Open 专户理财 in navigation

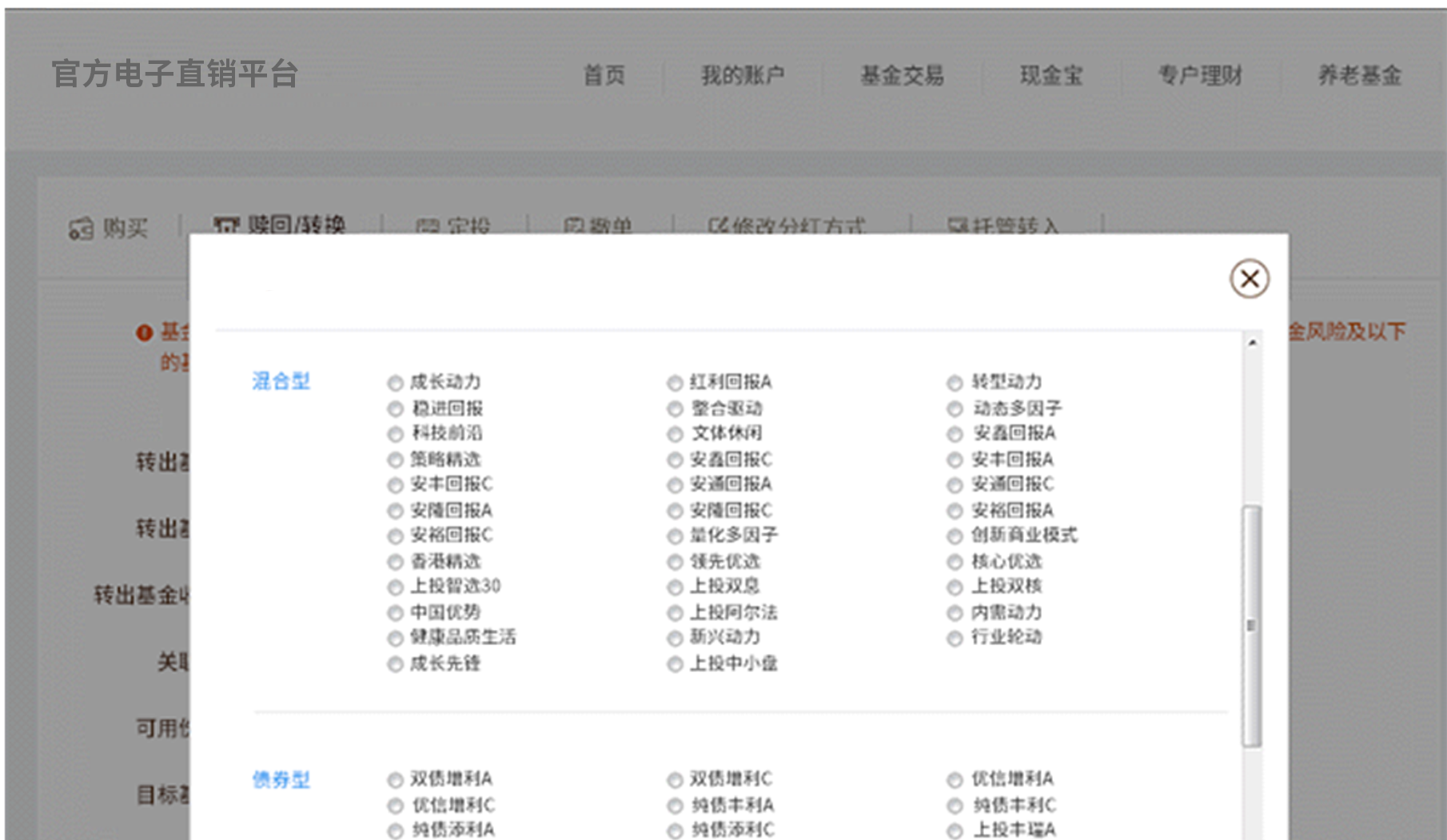pyautogui.click(x=1200, y=75)
